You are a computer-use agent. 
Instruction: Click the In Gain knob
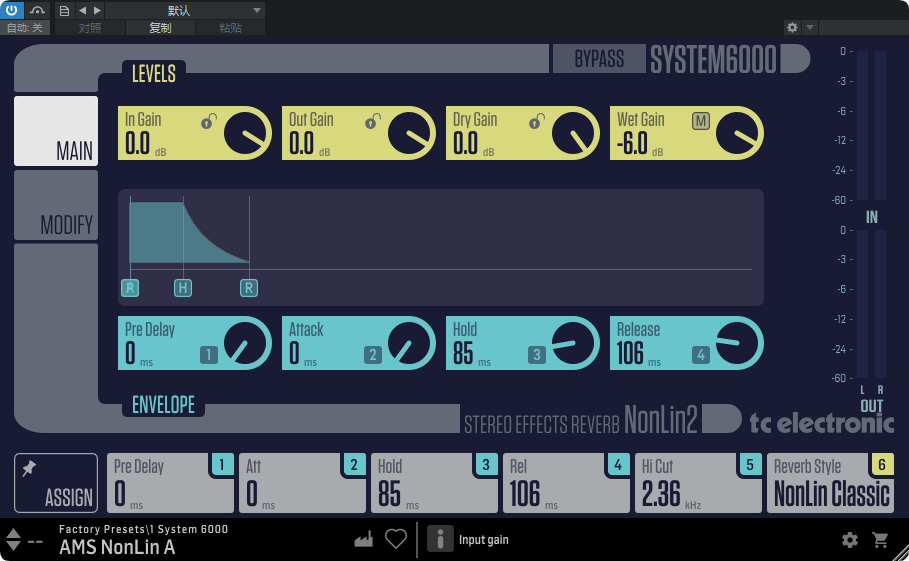pyautogui.click(x=245, y=133)
